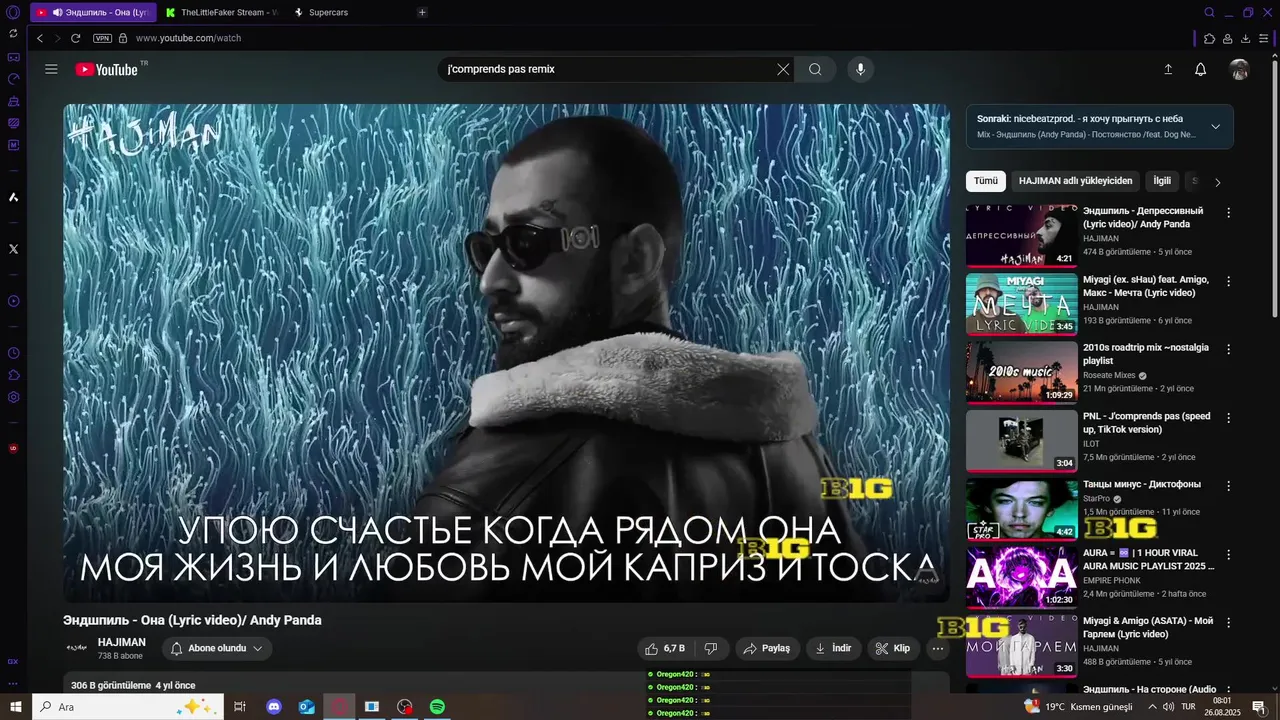Show more filter chips with right chevron
The width and height of the screenshot is (1280, 720).
click(1217, 182)
